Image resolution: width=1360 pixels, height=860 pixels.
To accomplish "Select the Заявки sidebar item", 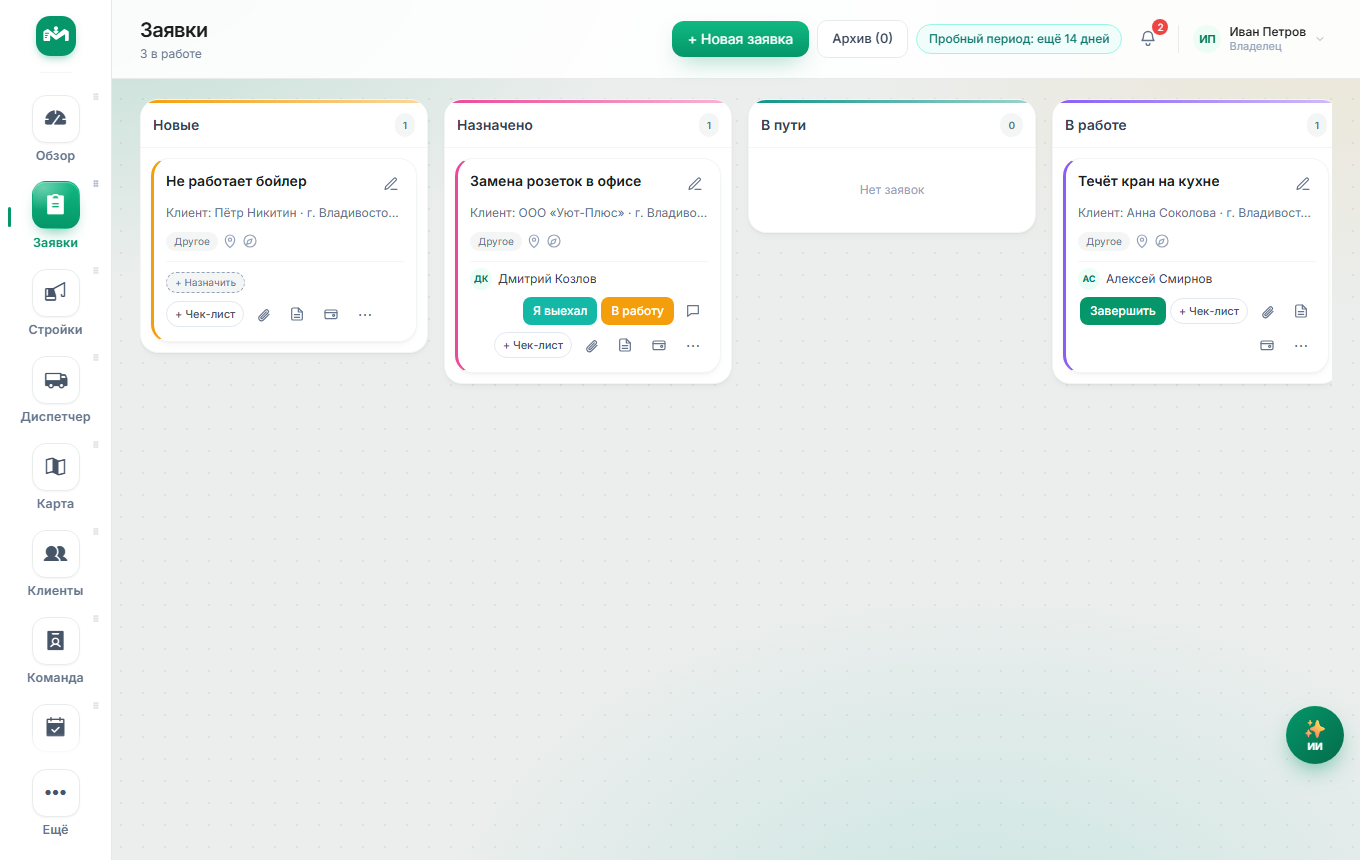I will pyautogui.click(x=56, y=216).
